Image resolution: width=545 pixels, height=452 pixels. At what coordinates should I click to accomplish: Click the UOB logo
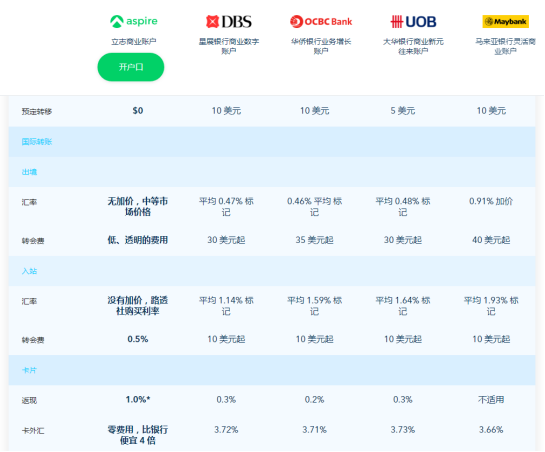point(413,22)
